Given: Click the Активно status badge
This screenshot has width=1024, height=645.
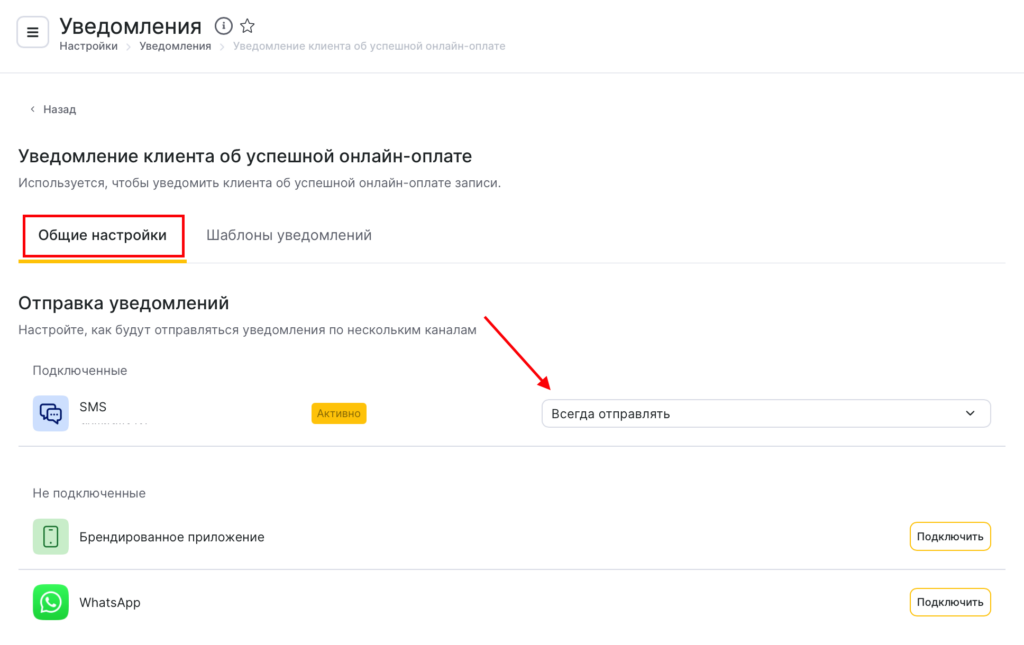Looking at the screenshot, I should click(x=339, y=413).
